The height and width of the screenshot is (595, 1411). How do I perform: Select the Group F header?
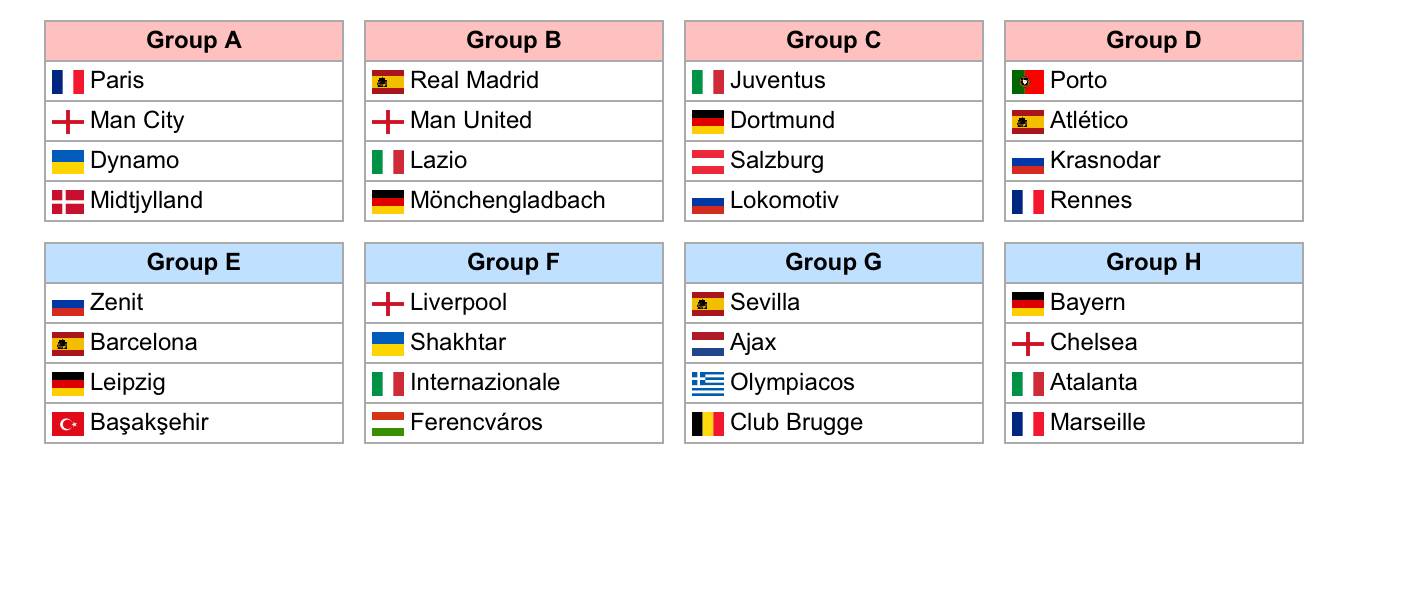[514, 263]
